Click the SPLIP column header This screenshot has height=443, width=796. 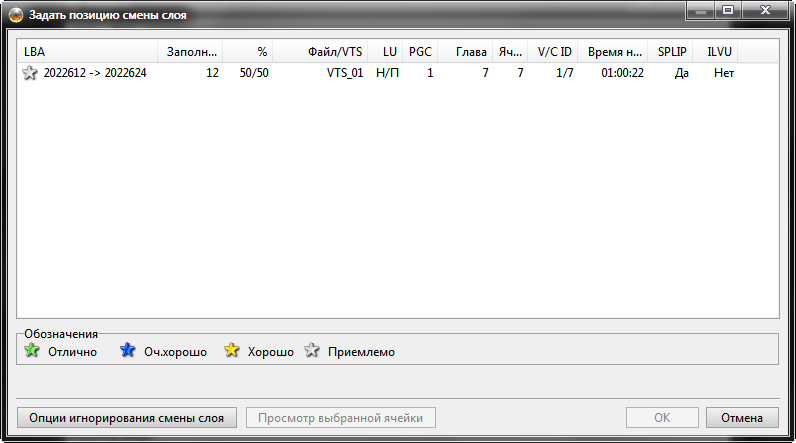671,52
